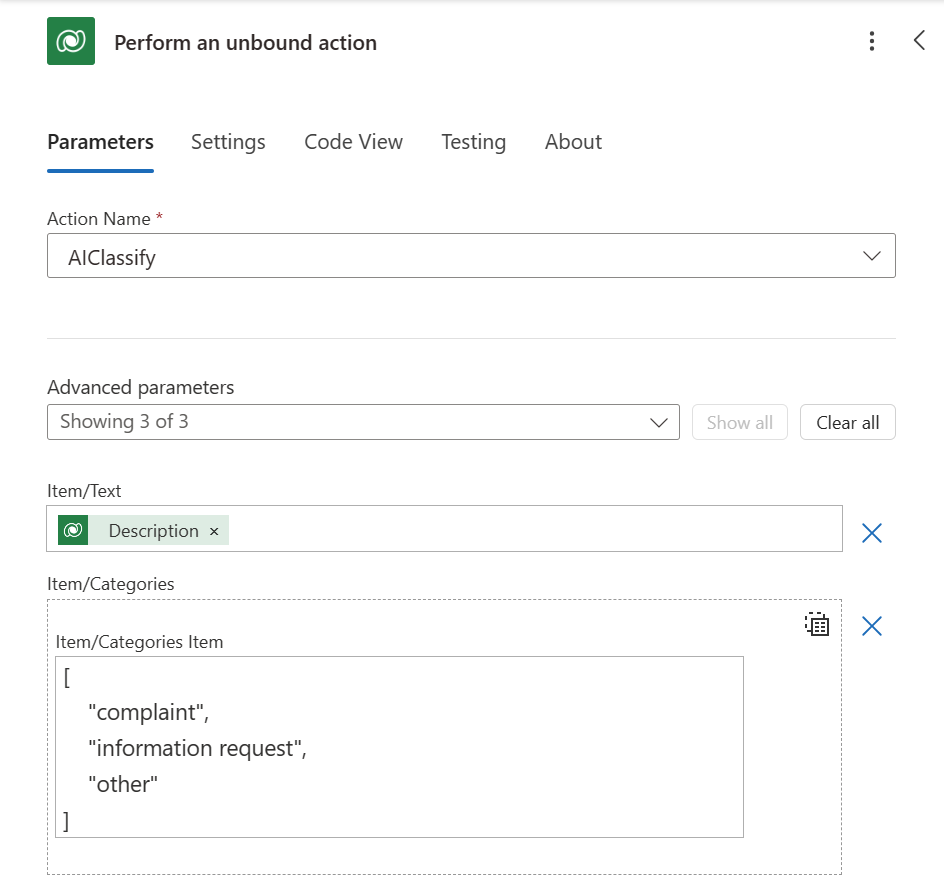The image size is (944, 890).
Task: Click the "Perform an unbound action" title
Action: 245,43
